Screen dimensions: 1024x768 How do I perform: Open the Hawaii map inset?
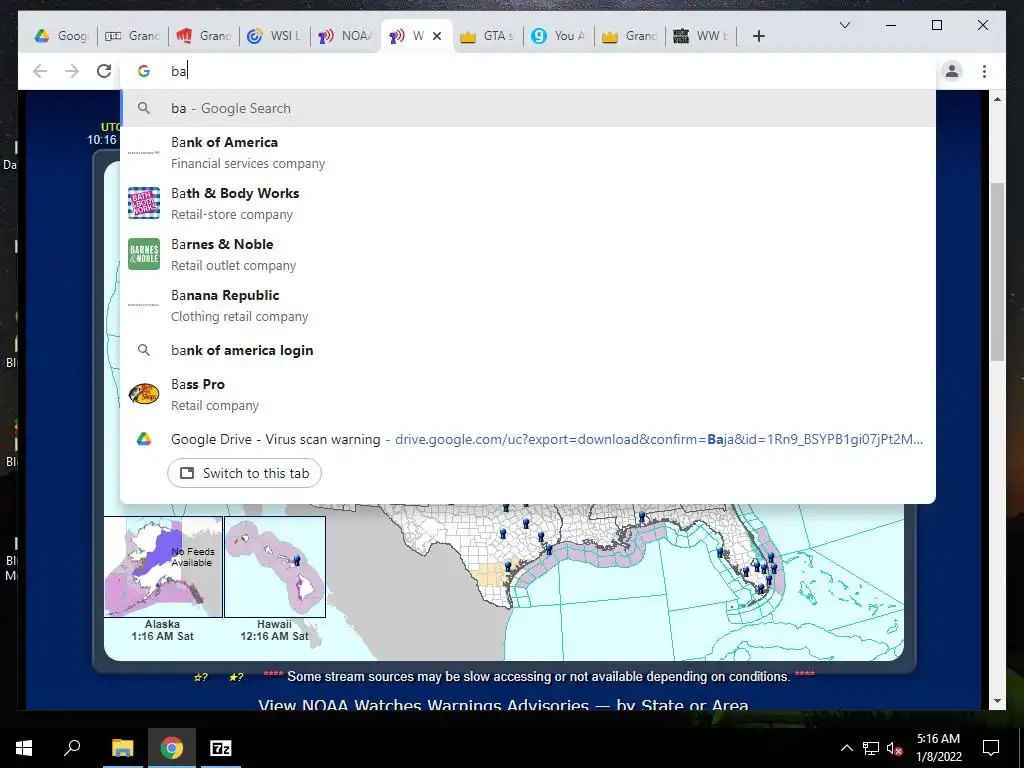[275, 567]
